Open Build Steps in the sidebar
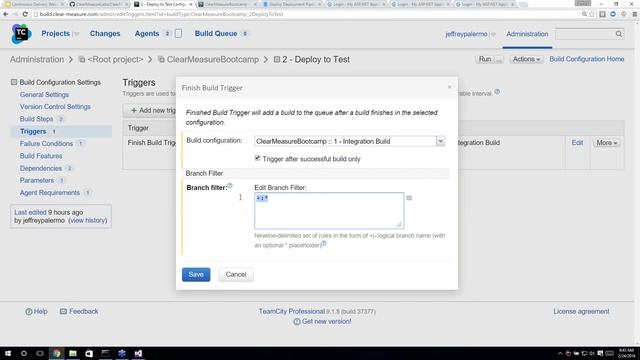Screen dimensions: 640x360 36,119
